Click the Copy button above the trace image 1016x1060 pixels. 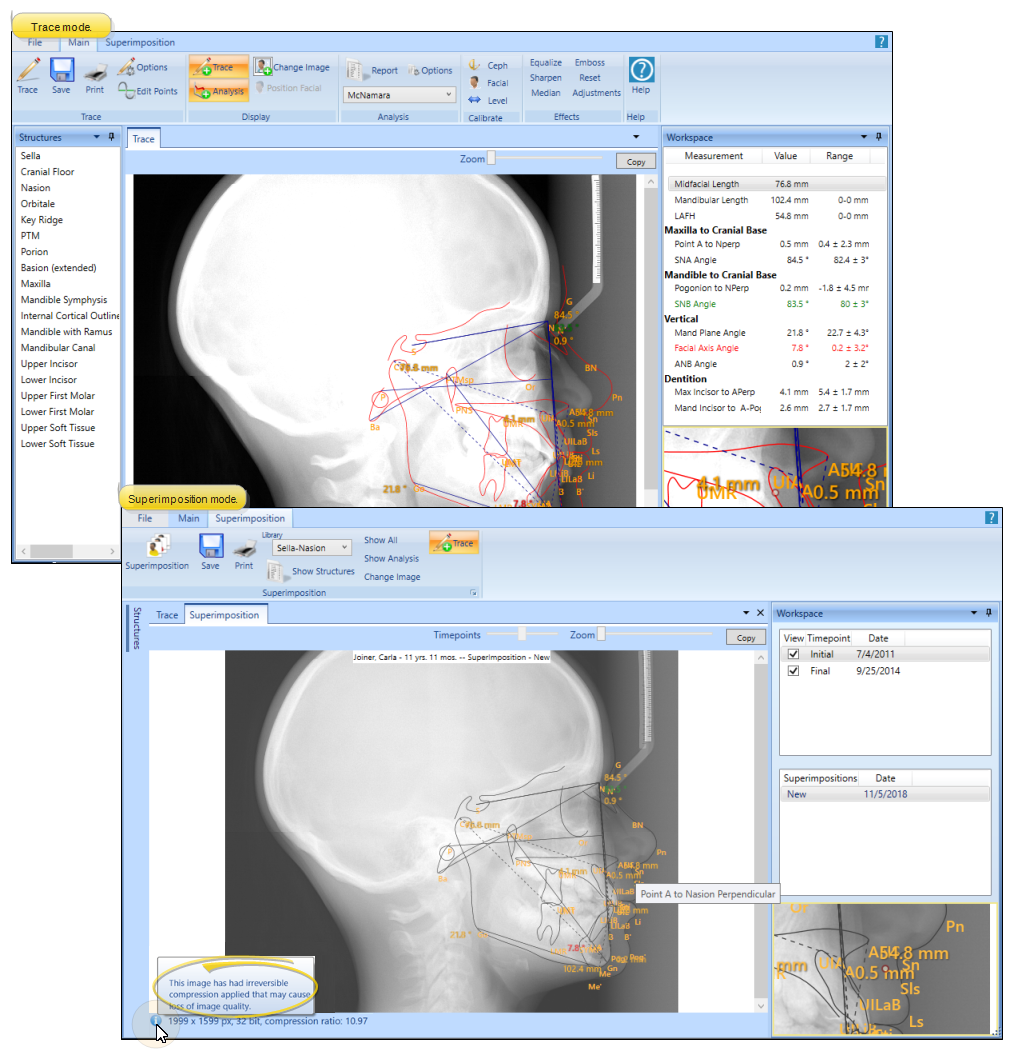[636, 161]
